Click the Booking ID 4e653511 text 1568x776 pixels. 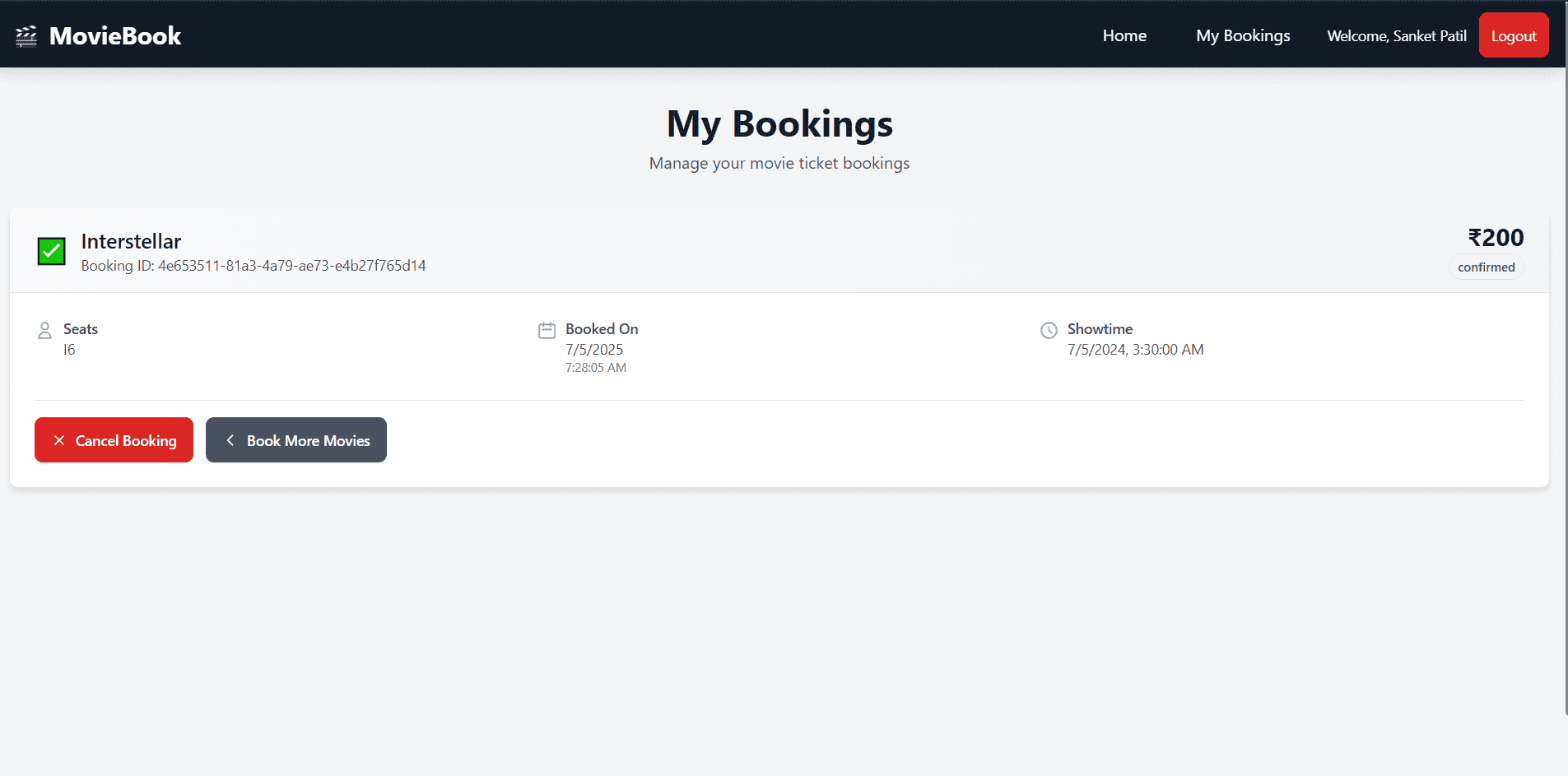[254, 266]
